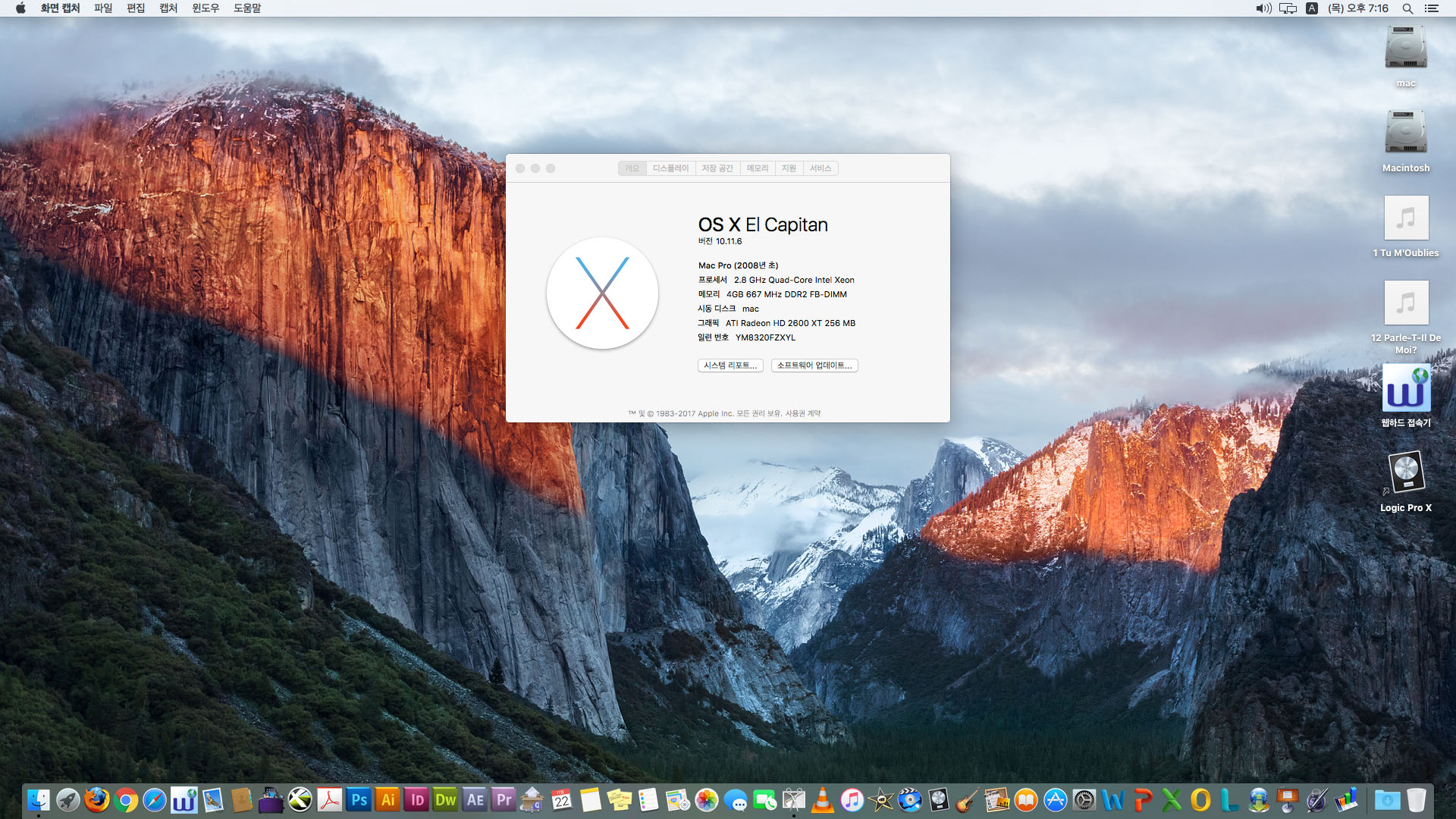Open the App Store dock icon

point(1055,800)
